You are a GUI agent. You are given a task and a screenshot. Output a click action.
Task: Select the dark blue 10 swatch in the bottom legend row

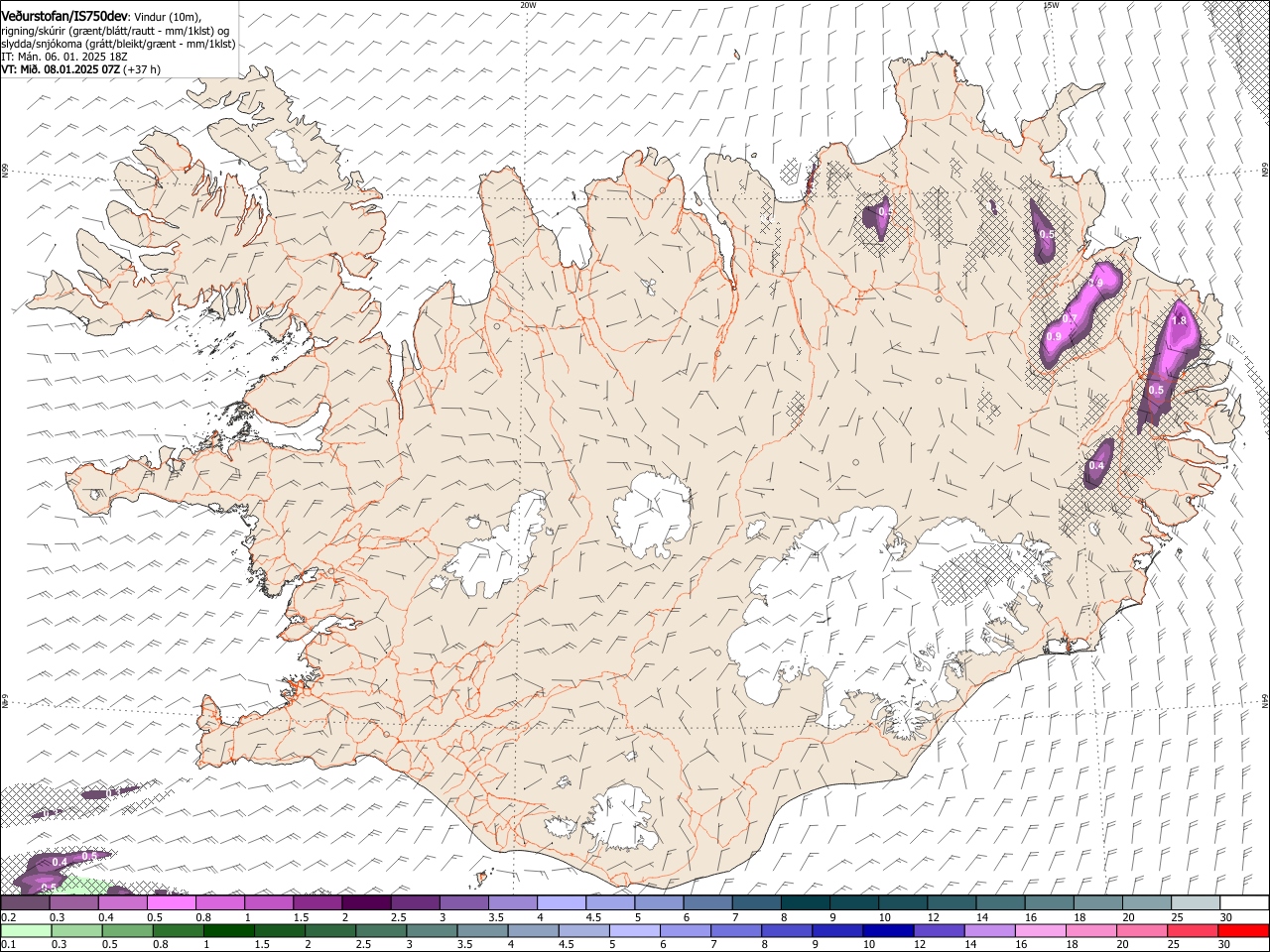point(887,930)
